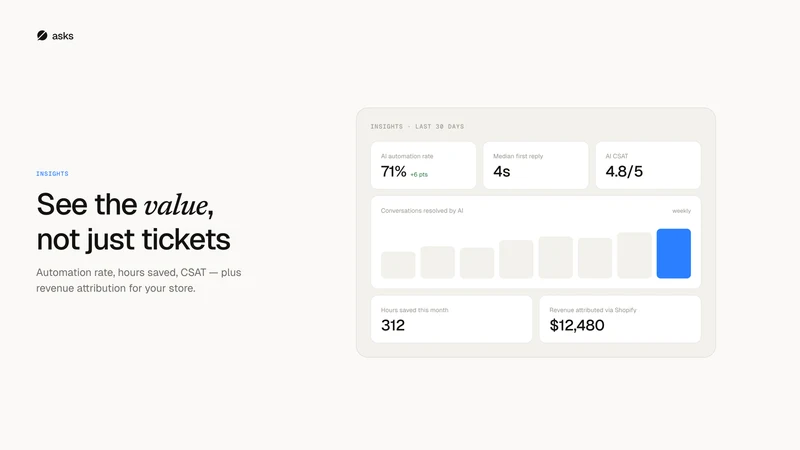800x450 pixels.
Task: Click the $12,480 revenue figure
Action: 577,326
